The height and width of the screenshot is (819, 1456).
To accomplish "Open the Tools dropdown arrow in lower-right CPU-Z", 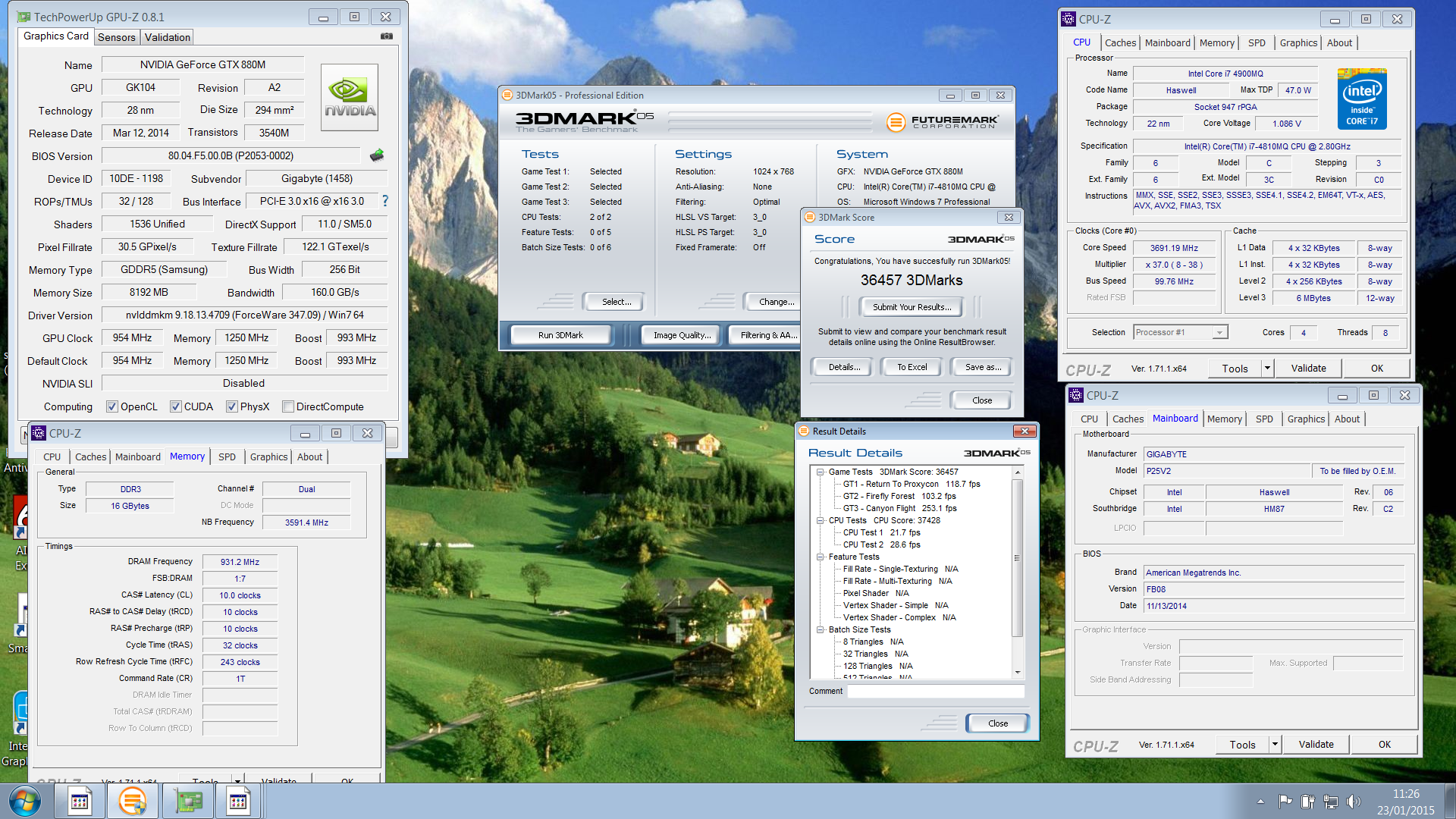I will pos(1275,745).
